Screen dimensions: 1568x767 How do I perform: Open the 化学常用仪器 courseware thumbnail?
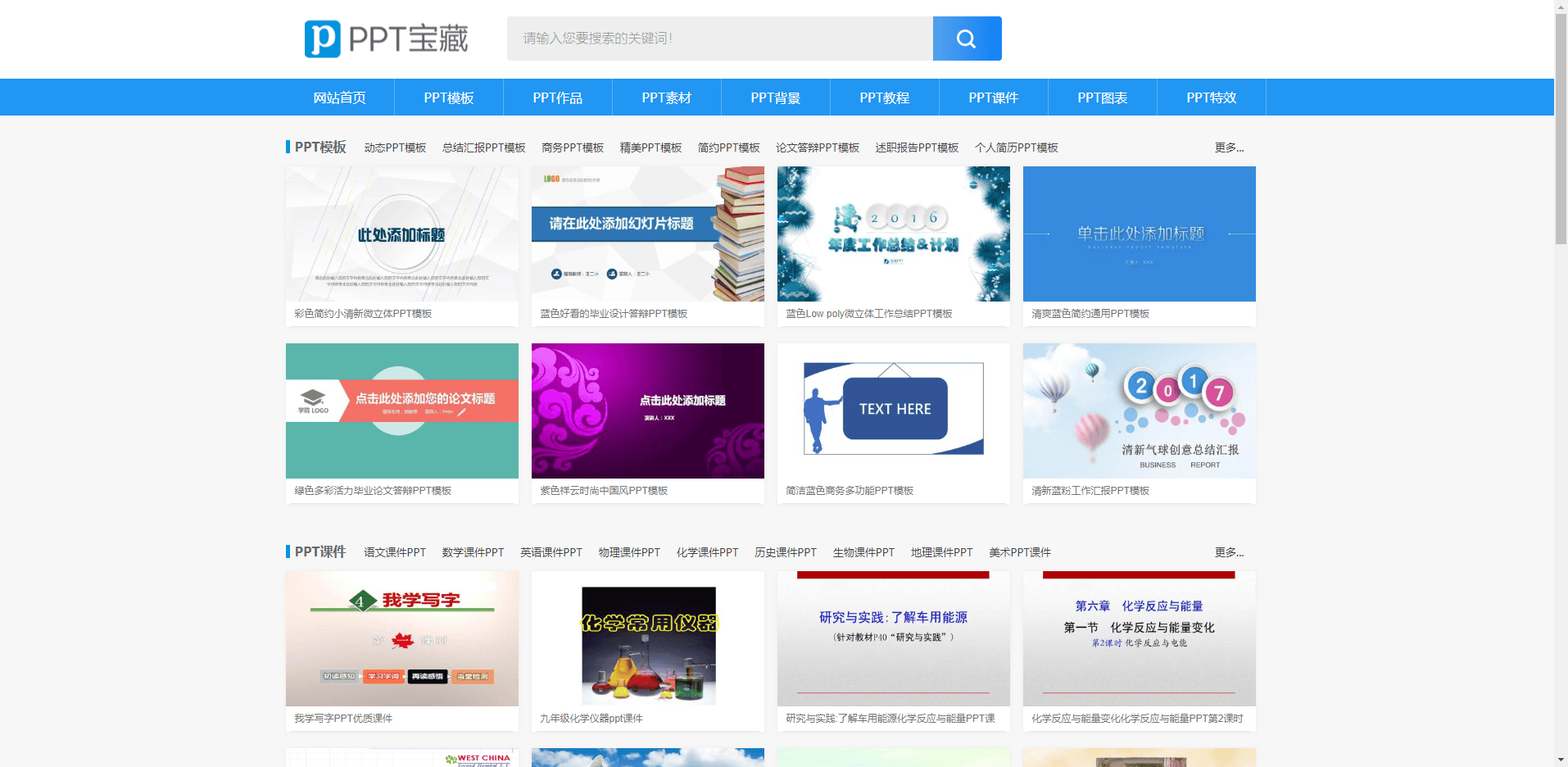[x=647, y=639]
